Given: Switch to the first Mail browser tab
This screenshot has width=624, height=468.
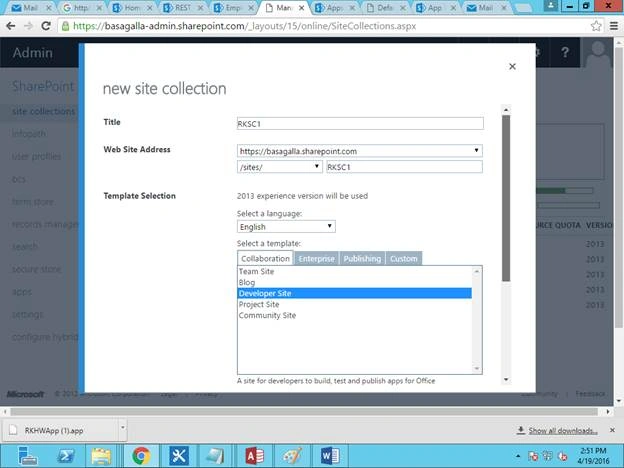Looking at the screenshot, I should (x=30, y=8).
